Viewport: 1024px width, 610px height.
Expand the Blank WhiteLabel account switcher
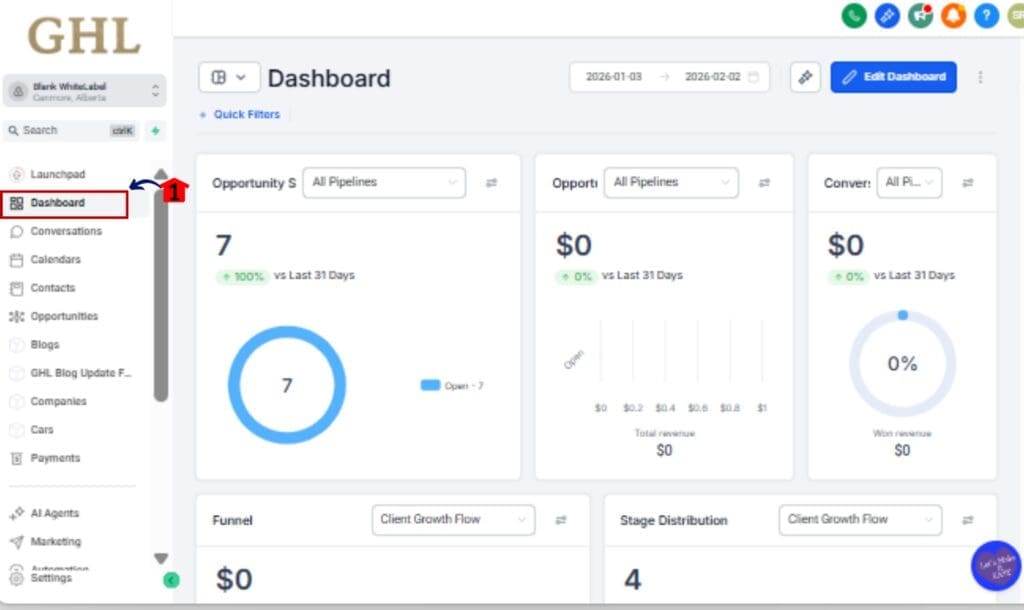coord(84,91)
